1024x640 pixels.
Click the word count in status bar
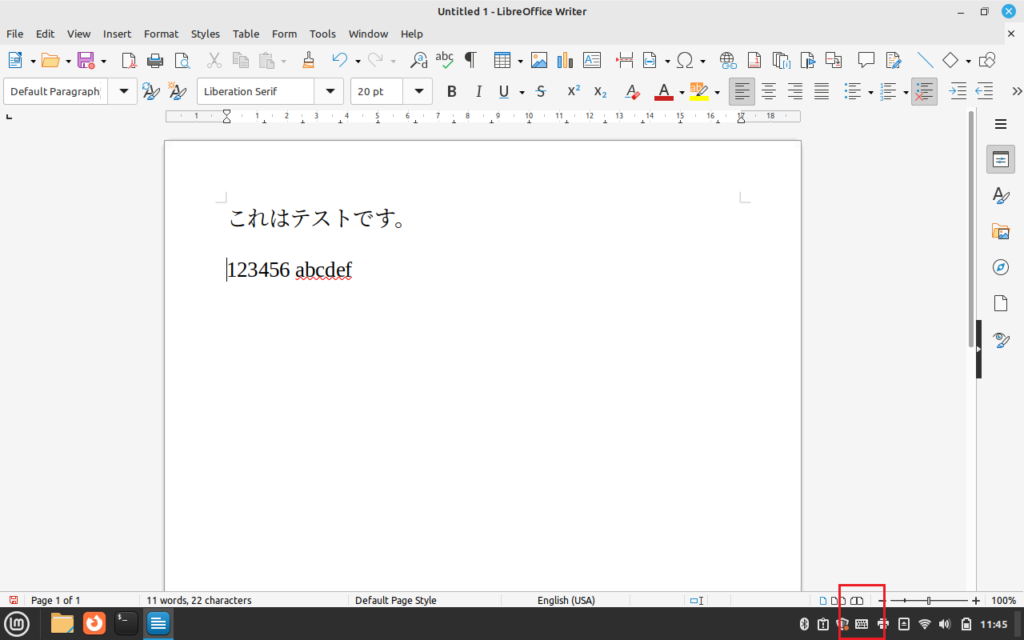tap(199, 600)
